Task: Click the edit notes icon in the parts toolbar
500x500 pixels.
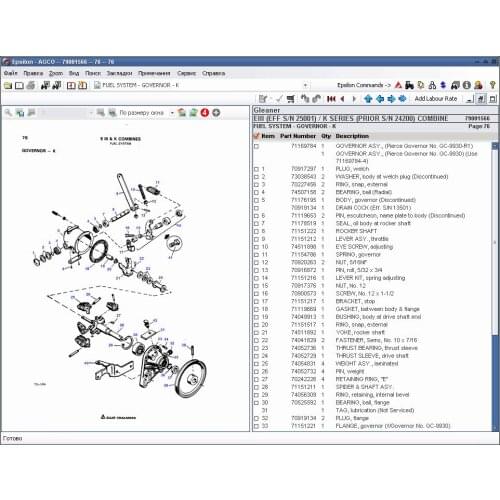Action: click(263, 99)
